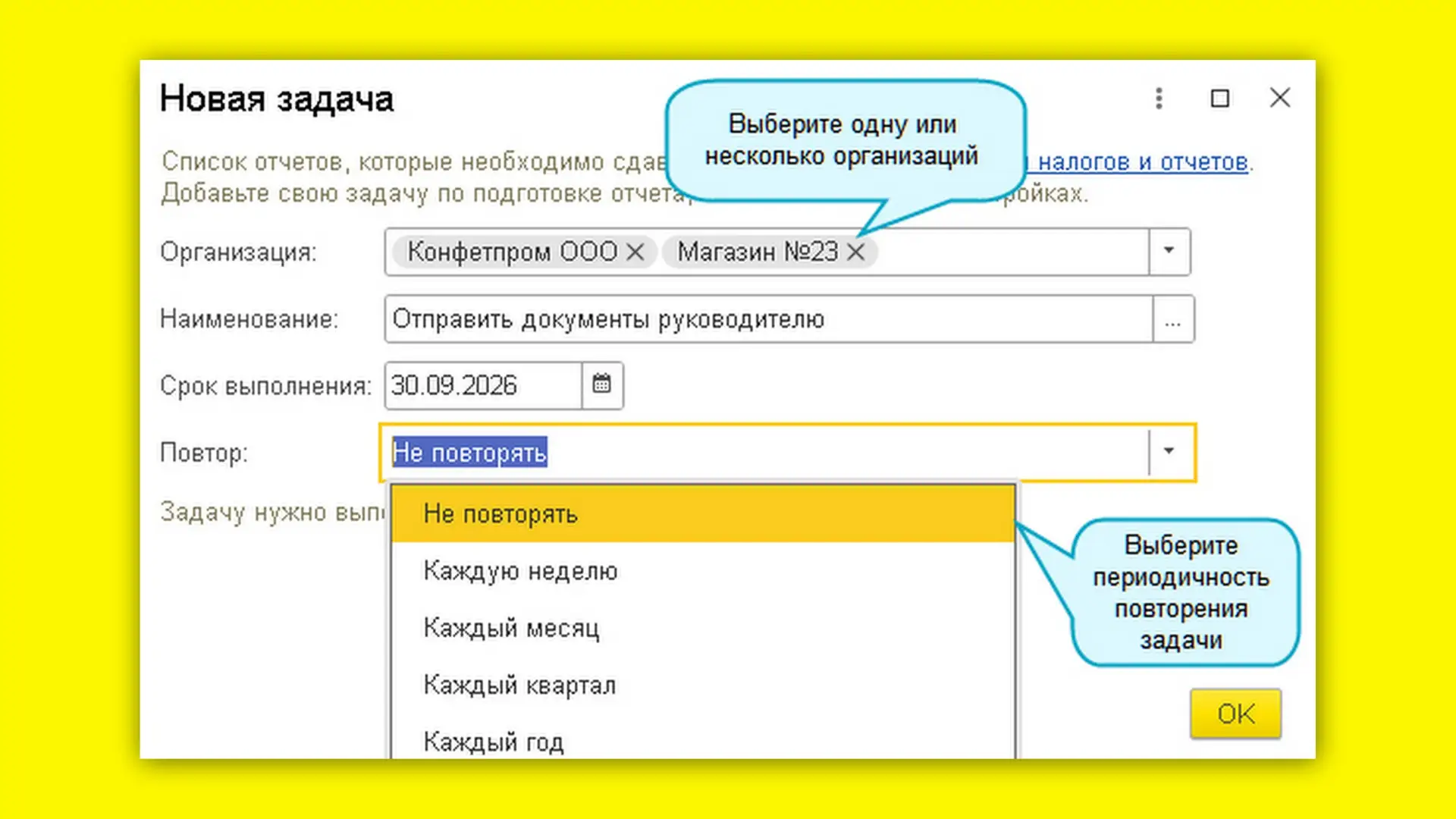This screenshot has width=1456, height=819.
Task: Choose the Не повторять option
Action: click(703, 513)
